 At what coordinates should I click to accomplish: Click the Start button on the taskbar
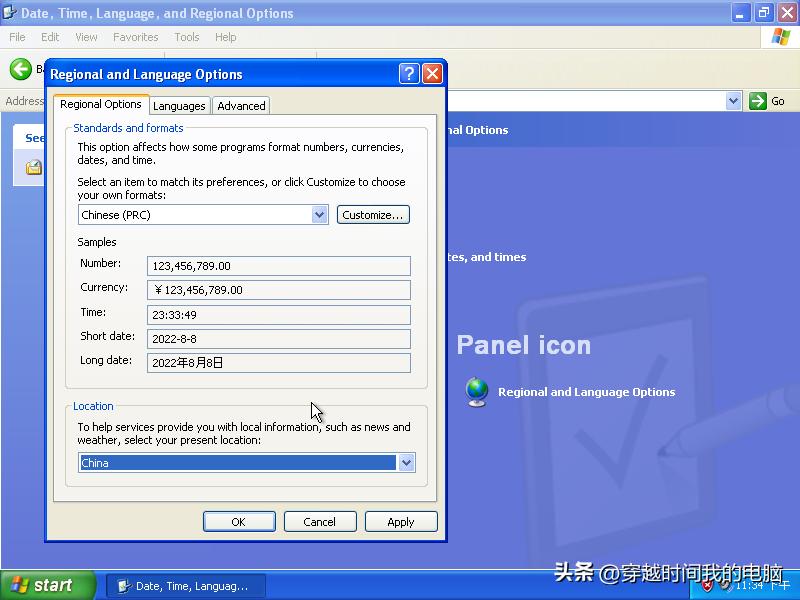pyautogui.click(x=40, y=585)
